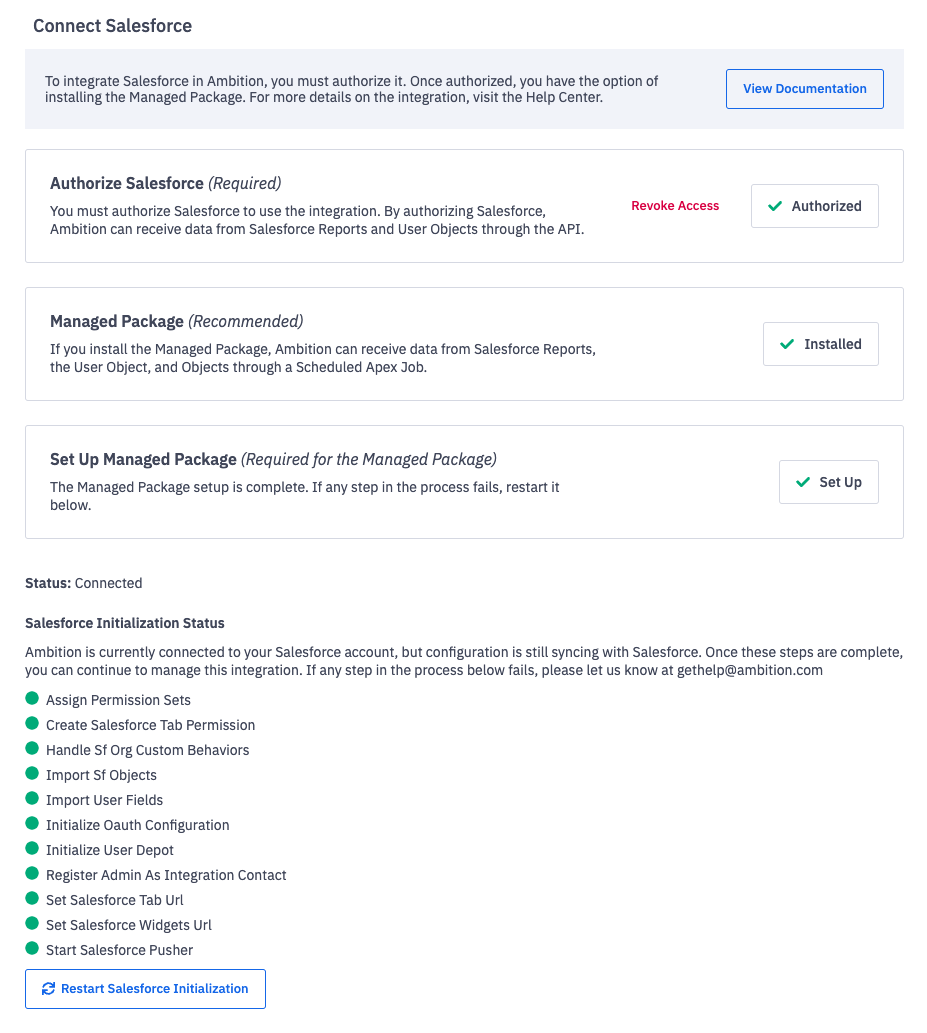Viewport: 927px width, 1033px height.
Task: Click green dot beside Import User Fields
Action: tap(32, 799)
